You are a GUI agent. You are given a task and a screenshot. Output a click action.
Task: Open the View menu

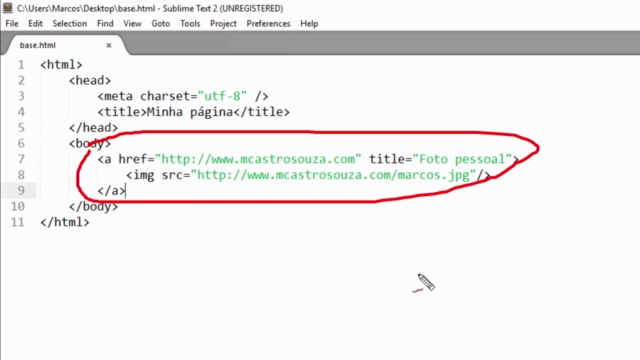point(132,24)
